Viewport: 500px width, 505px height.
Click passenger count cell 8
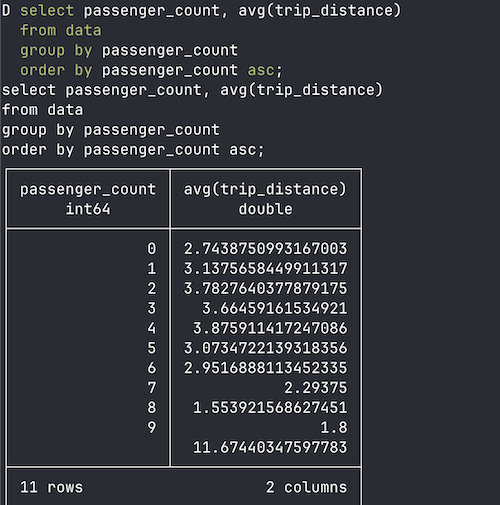[x=152, y=407]
